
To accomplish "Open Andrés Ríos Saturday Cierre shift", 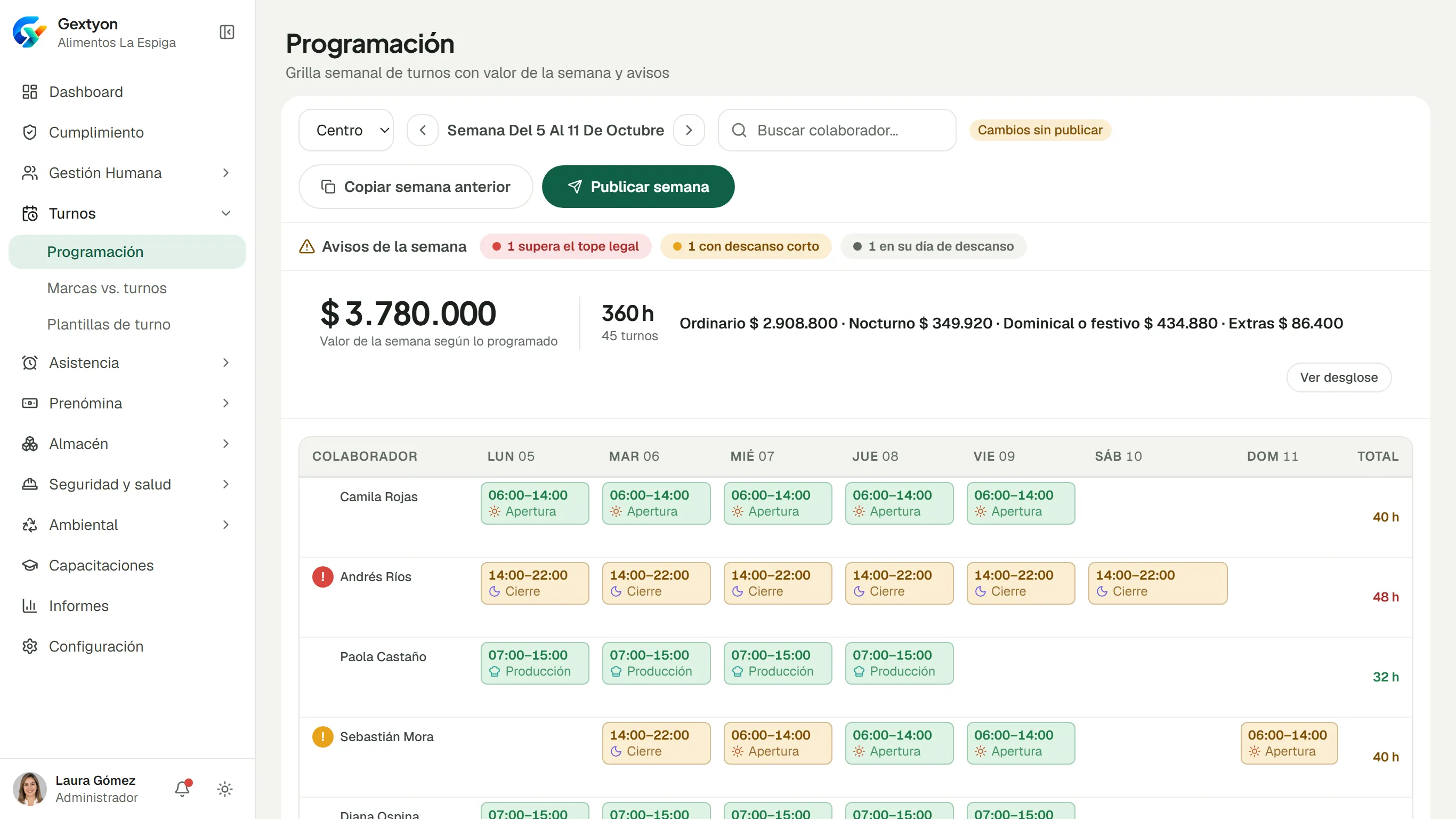I will 1158,583.
